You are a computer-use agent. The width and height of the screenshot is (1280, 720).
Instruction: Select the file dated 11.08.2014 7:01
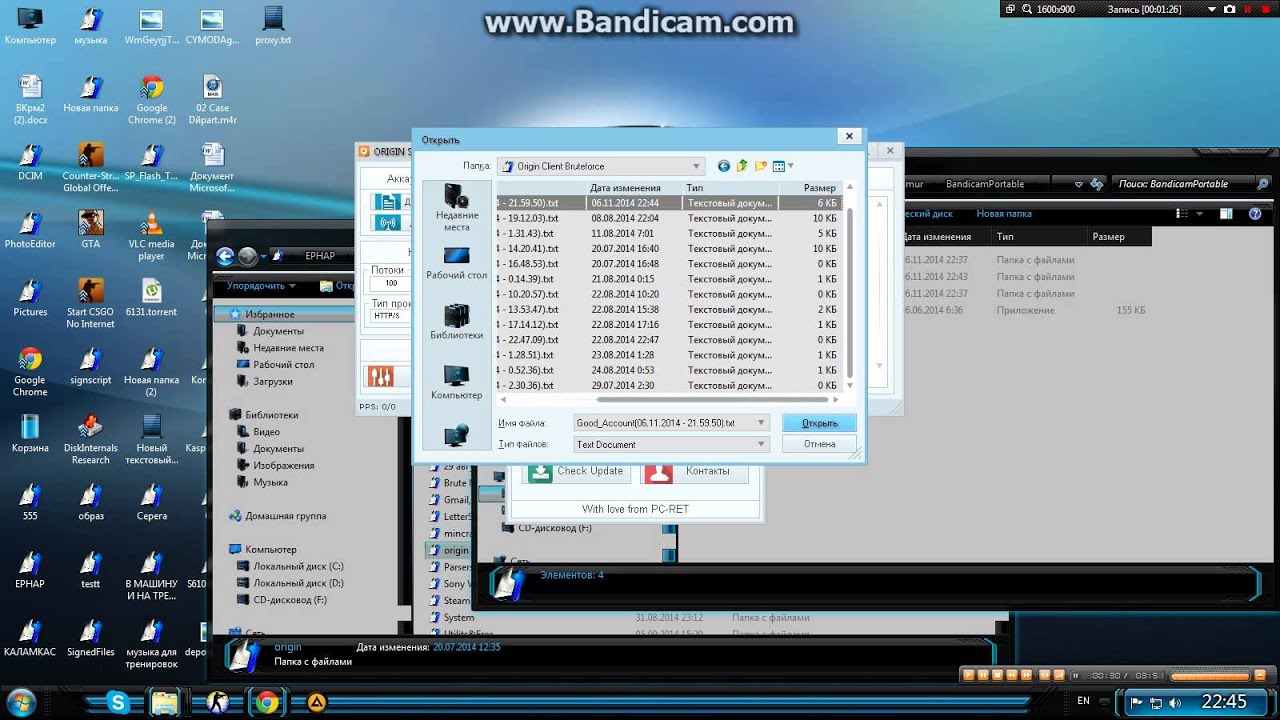click(668, 233)
